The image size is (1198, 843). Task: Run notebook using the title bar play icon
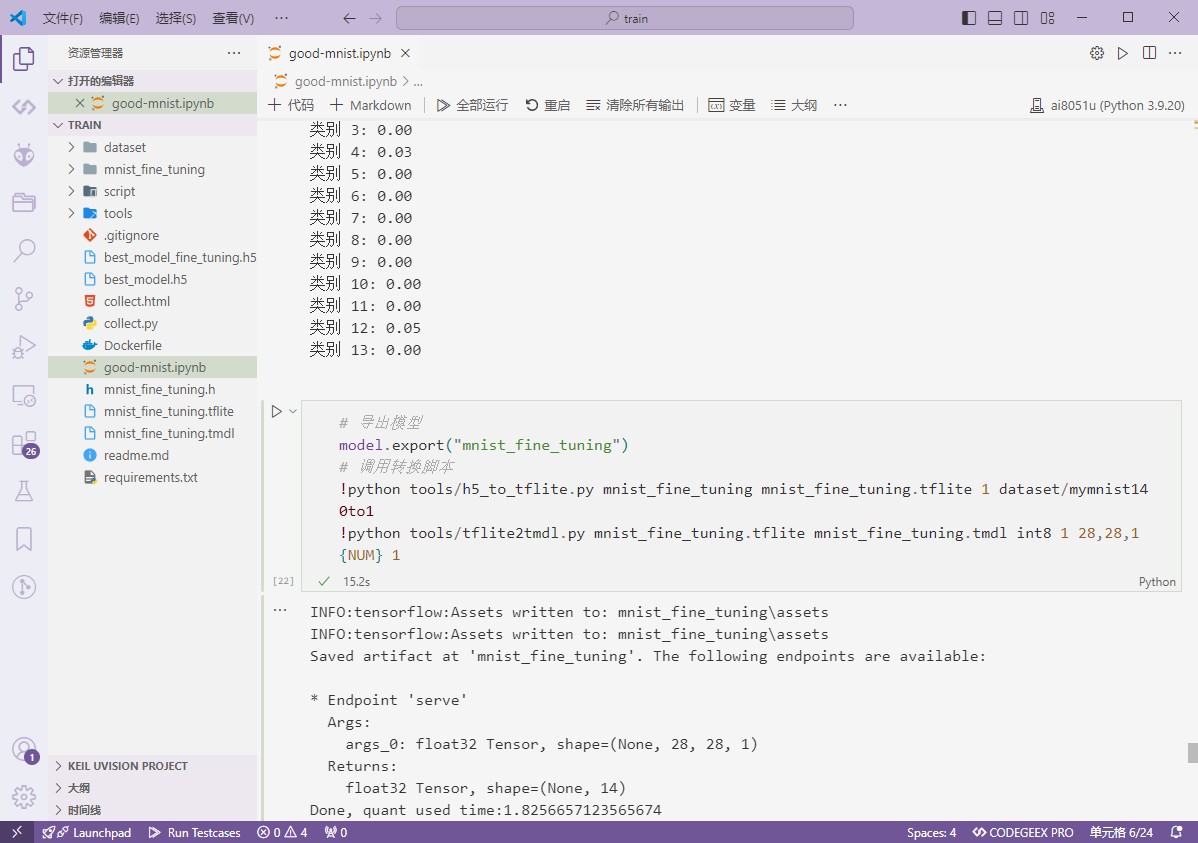[1122, 53]
